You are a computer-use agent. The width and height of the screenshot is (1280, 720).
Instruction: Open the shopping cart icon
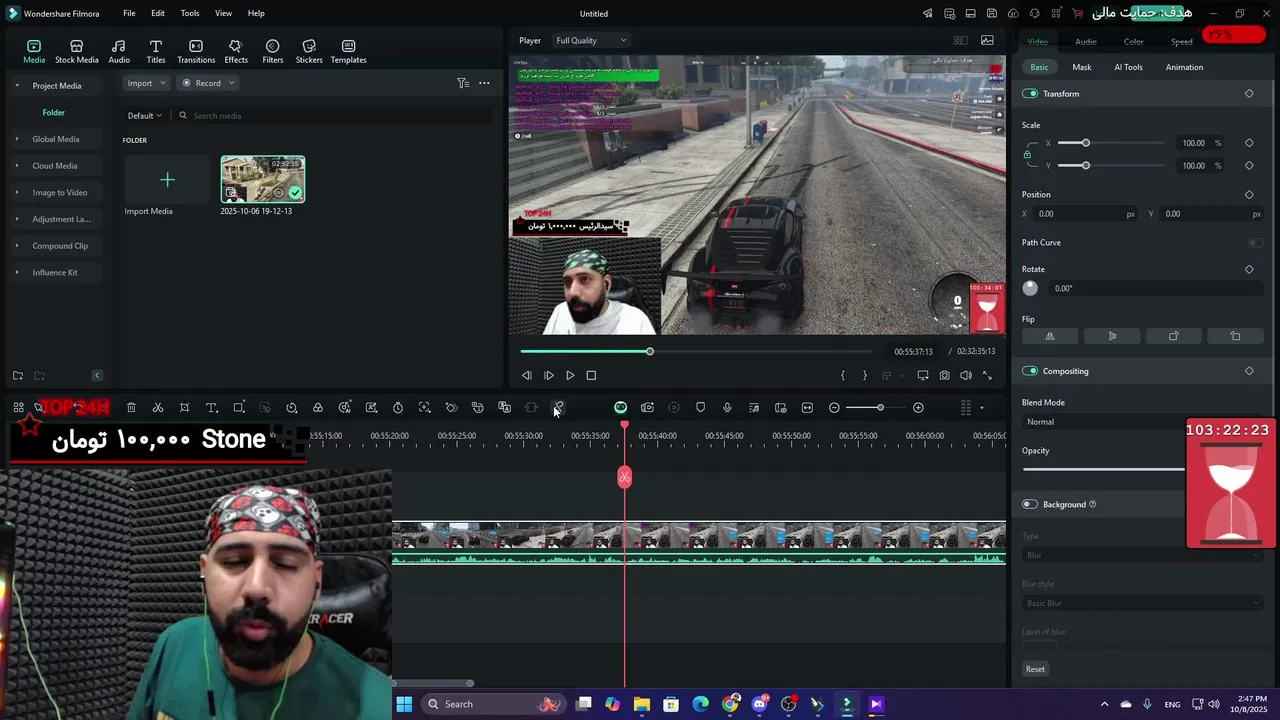[1077, 14]
